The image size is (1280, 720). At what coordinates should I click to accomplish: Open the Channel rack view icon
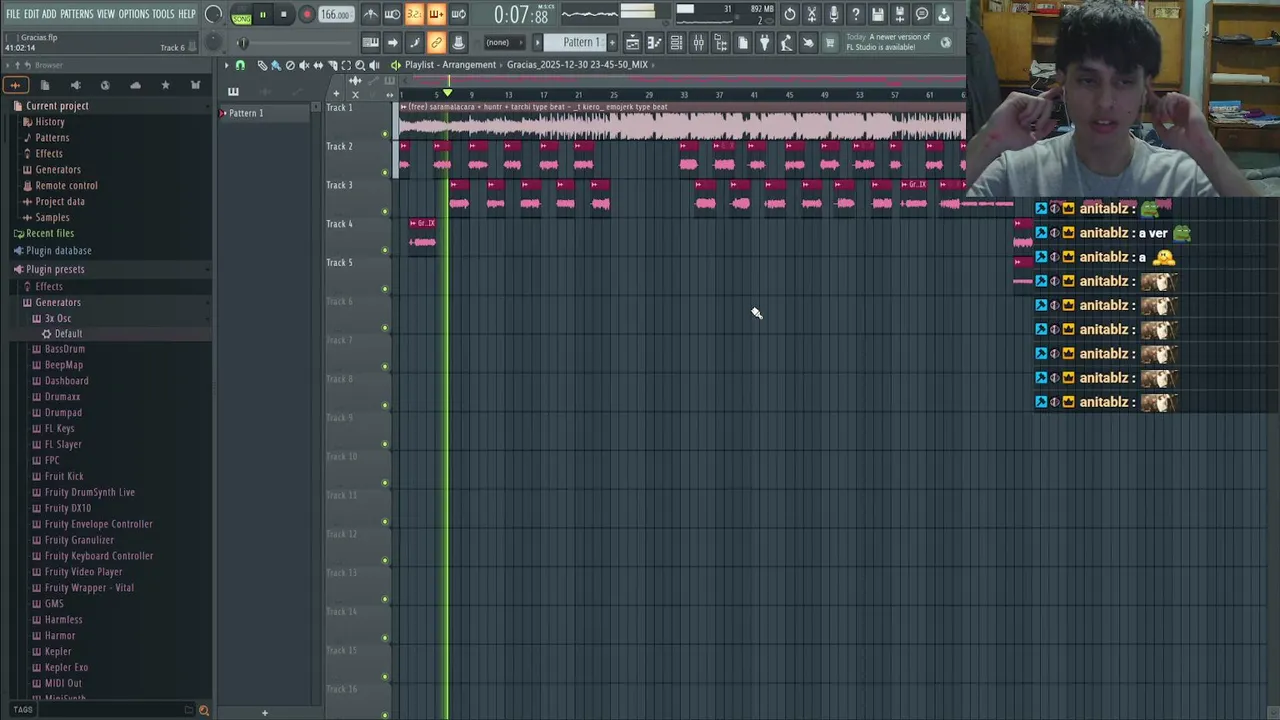point(677,42)
